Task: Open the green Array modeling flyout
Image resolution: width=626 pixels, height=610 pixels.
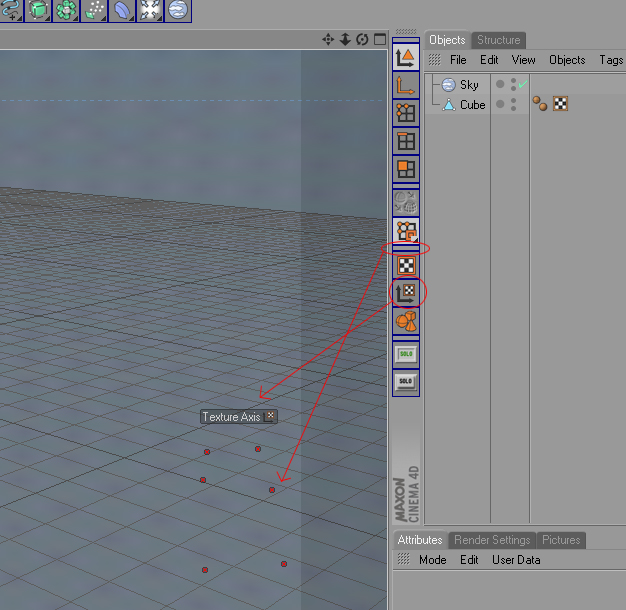Action: [66, 10]
